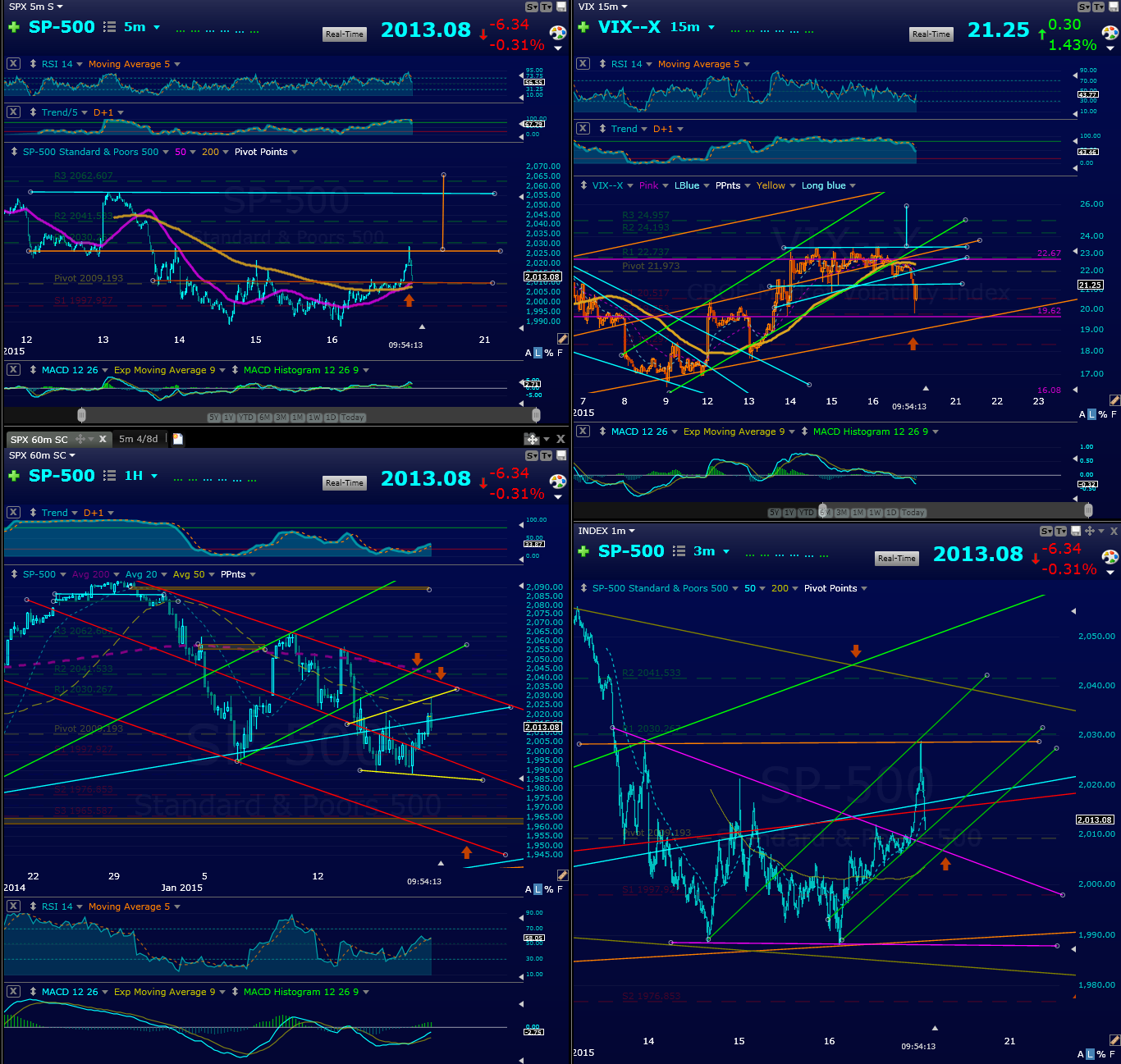This screenshot has height=1064, width=1121.
Task: Expand the Long blue dropdown in VIX chart
Action: point(853,186)
